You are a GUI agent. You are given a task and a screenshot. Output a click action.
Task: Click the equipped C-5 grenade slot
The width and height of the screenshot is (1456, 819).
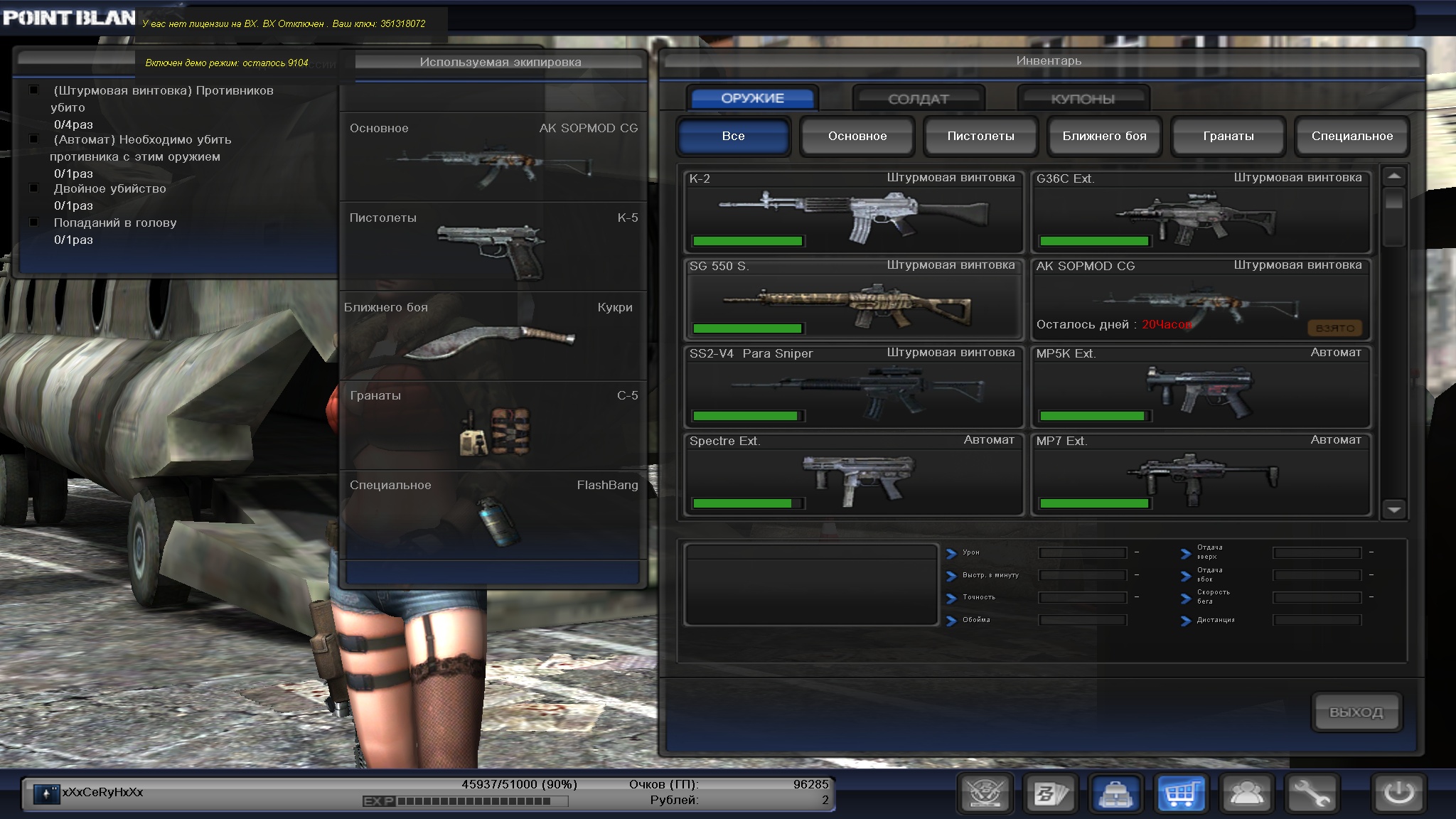[493, 425]
